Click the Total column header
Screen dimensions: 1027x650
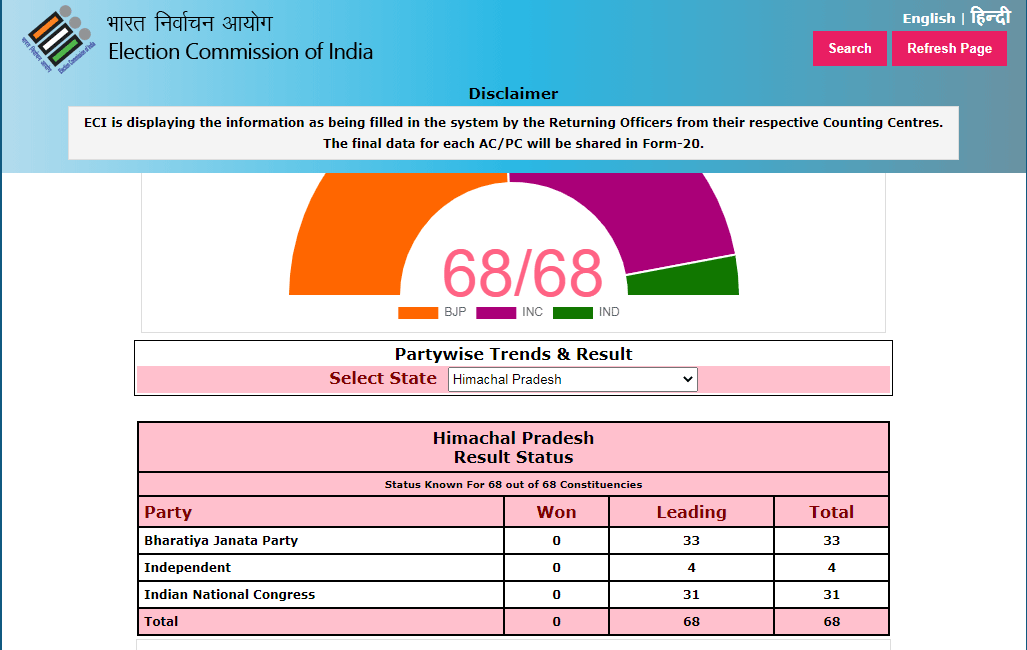[831, 512]
